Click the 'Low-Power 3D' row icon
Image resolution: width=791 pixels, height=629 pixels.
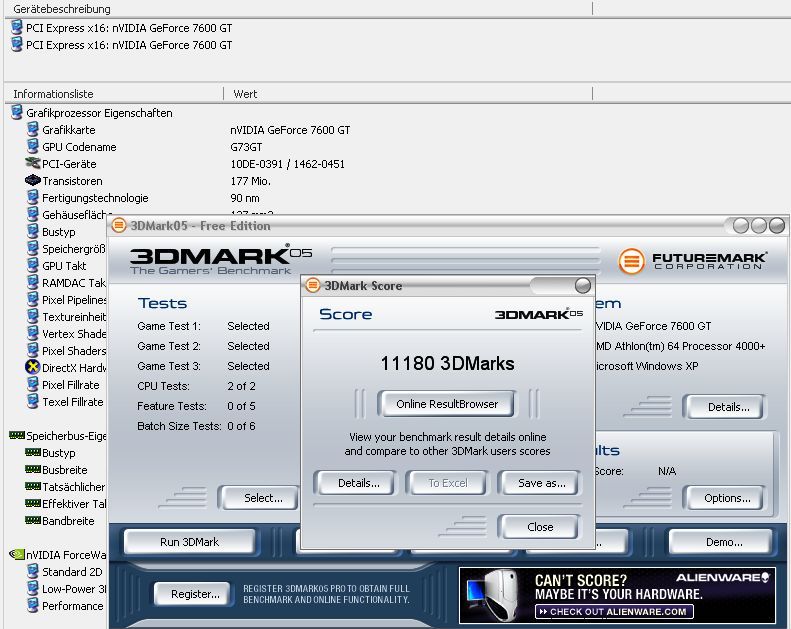pos(33,588)
